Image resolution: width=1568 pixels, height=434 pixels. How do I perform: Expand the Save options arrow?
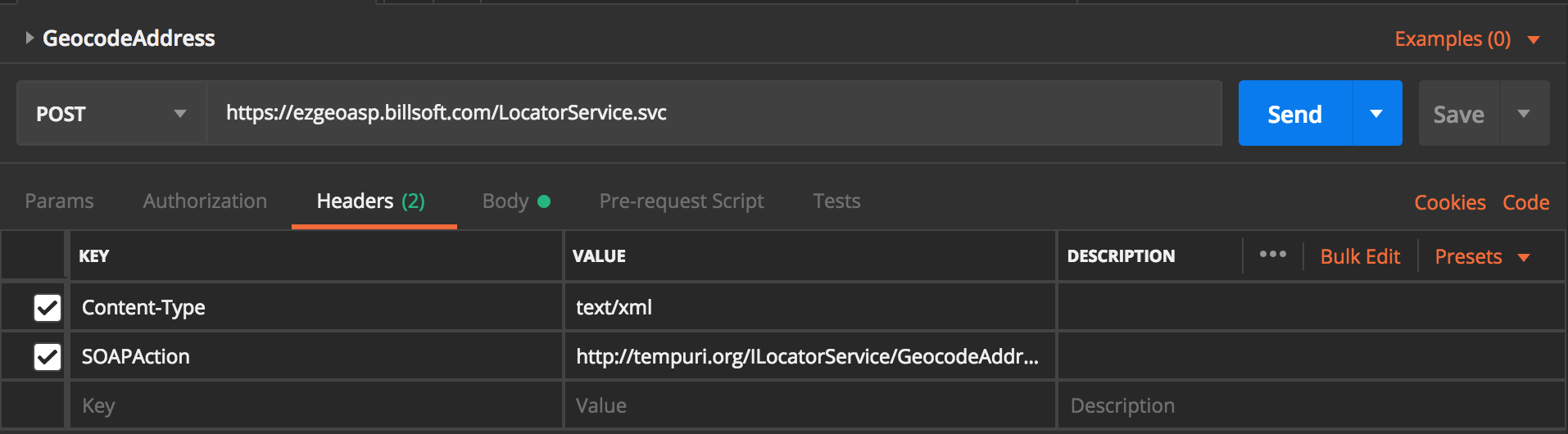coord(1524,114)
